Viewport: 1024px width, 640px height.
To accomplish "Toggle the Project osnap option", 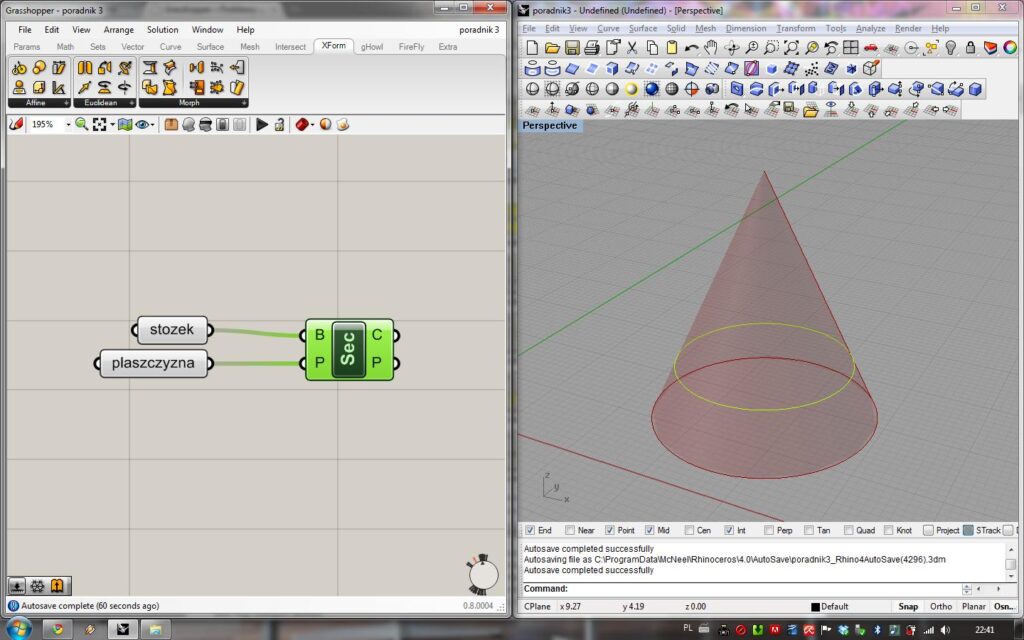I will [929, 530].
